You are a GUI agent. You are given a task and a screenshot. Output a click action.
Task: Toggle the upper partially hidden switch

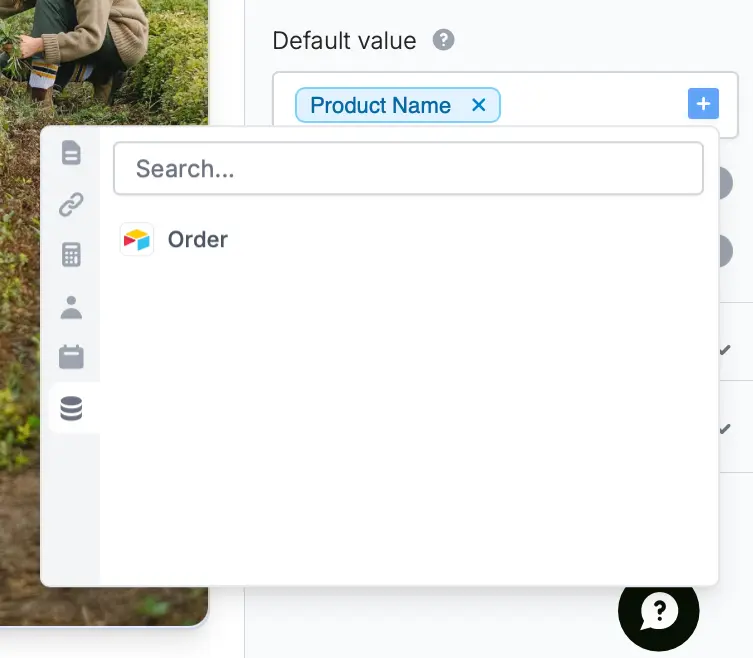pos(725,183)
